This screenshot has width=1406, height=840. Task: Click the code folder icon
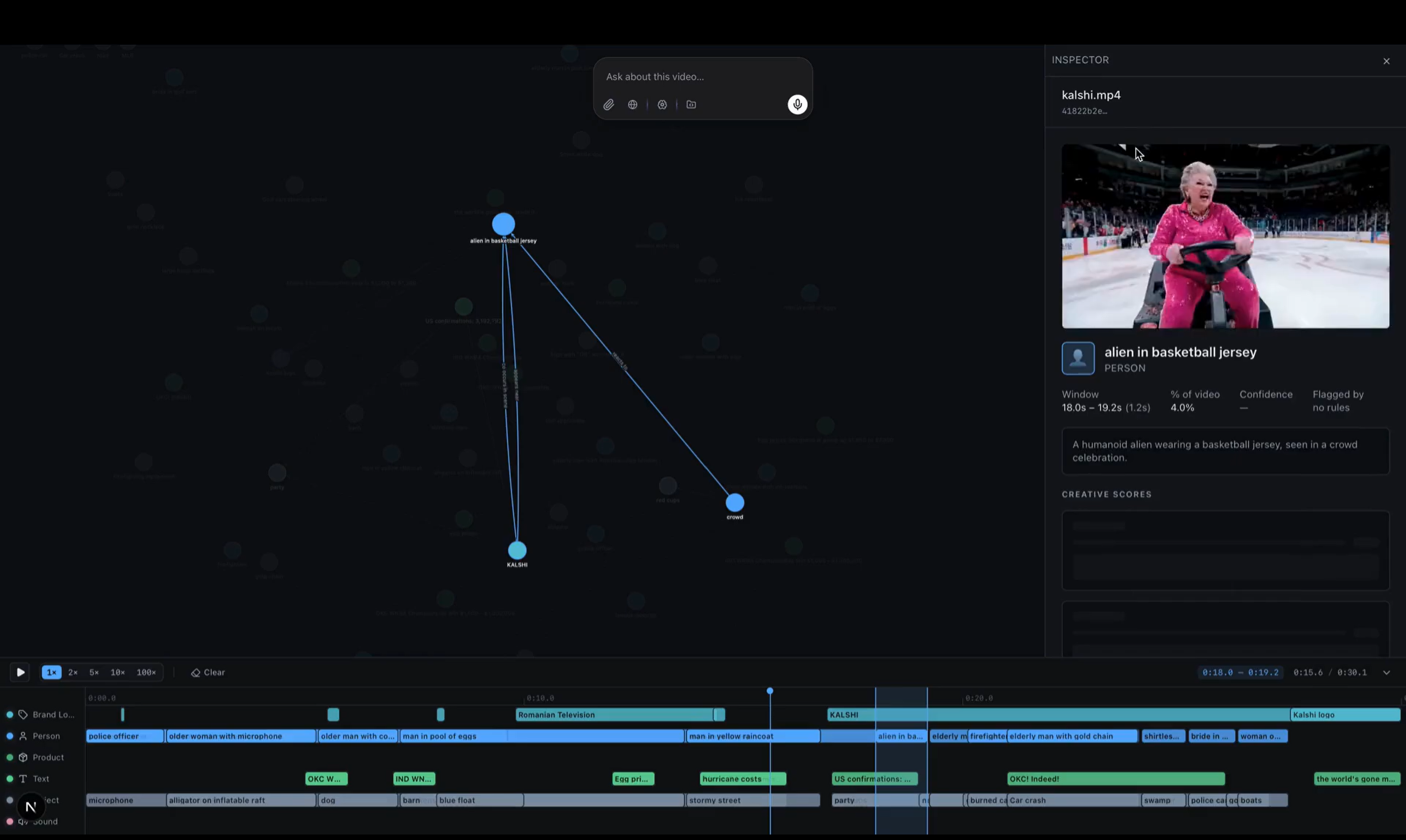[x=691, y=105]
